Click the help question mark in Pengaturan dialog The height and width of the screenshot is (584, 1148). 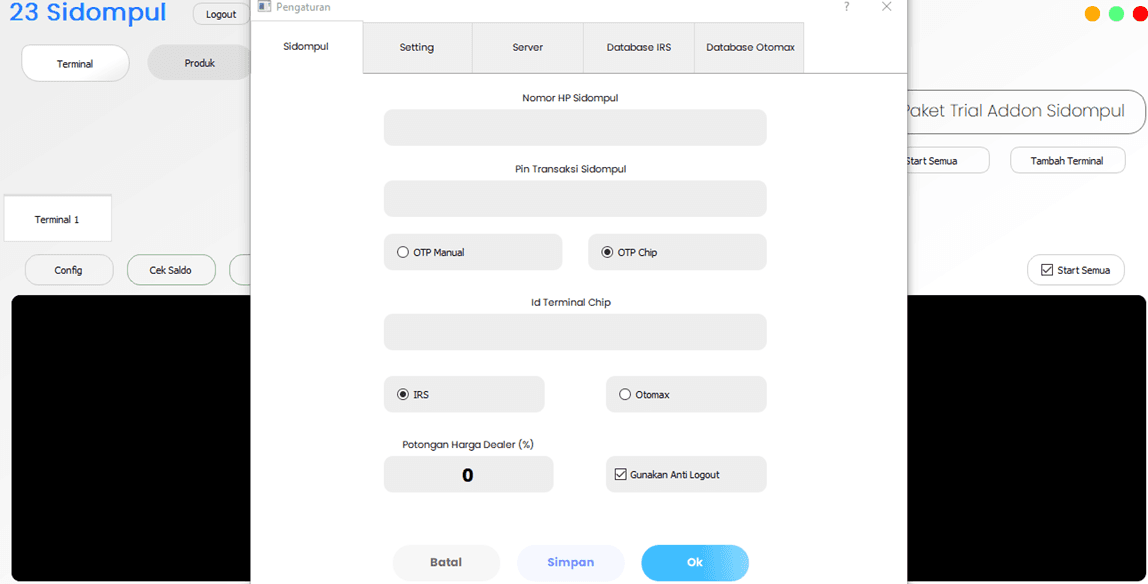847,7
